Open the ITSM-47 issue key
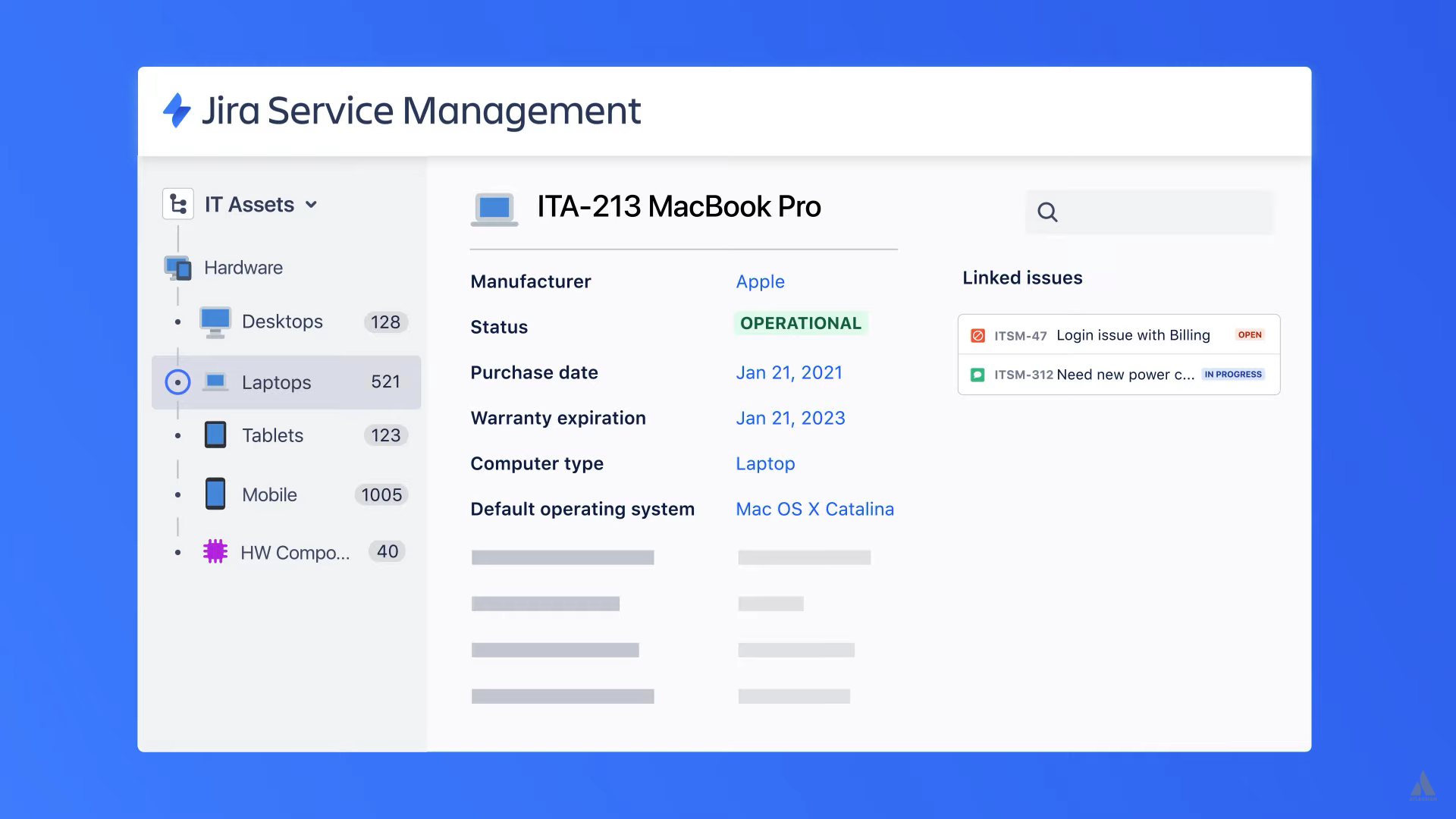The image size is (1456, 819). (x=1020, y=335)
